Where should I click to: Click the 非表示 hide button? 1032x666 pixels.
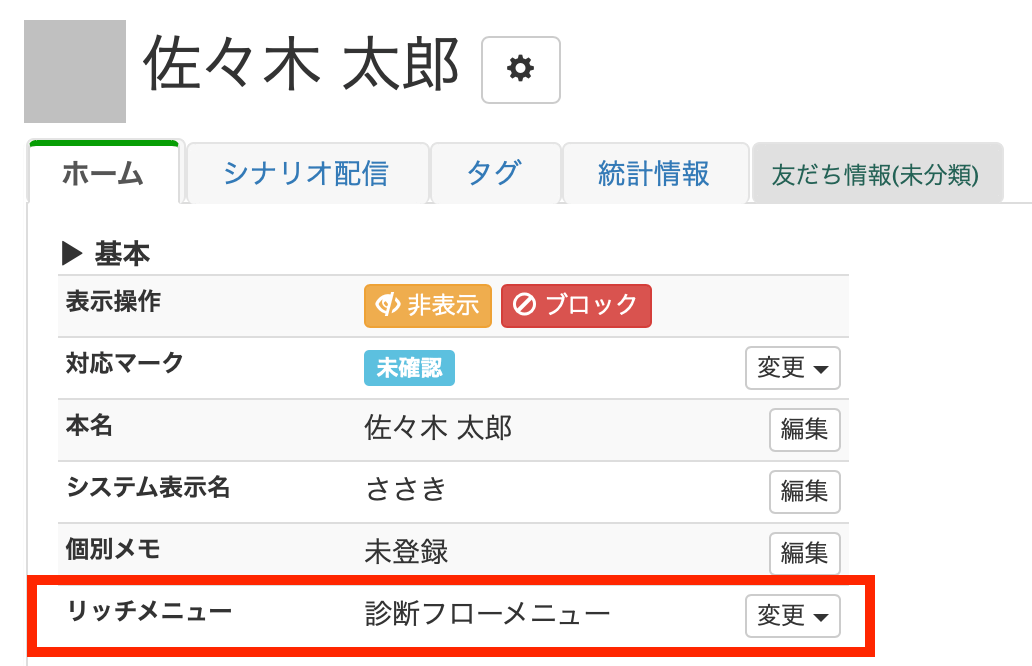tap(427, 305)
